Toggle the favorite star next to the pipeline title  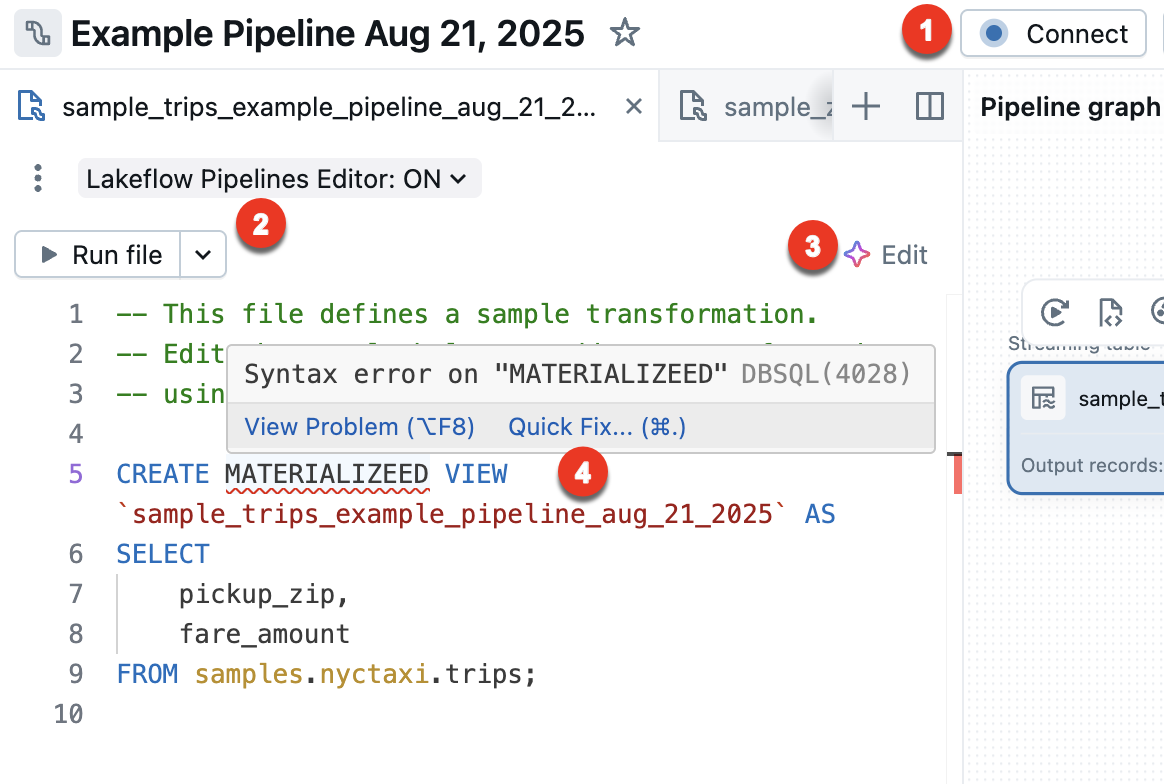coord(625,33)
